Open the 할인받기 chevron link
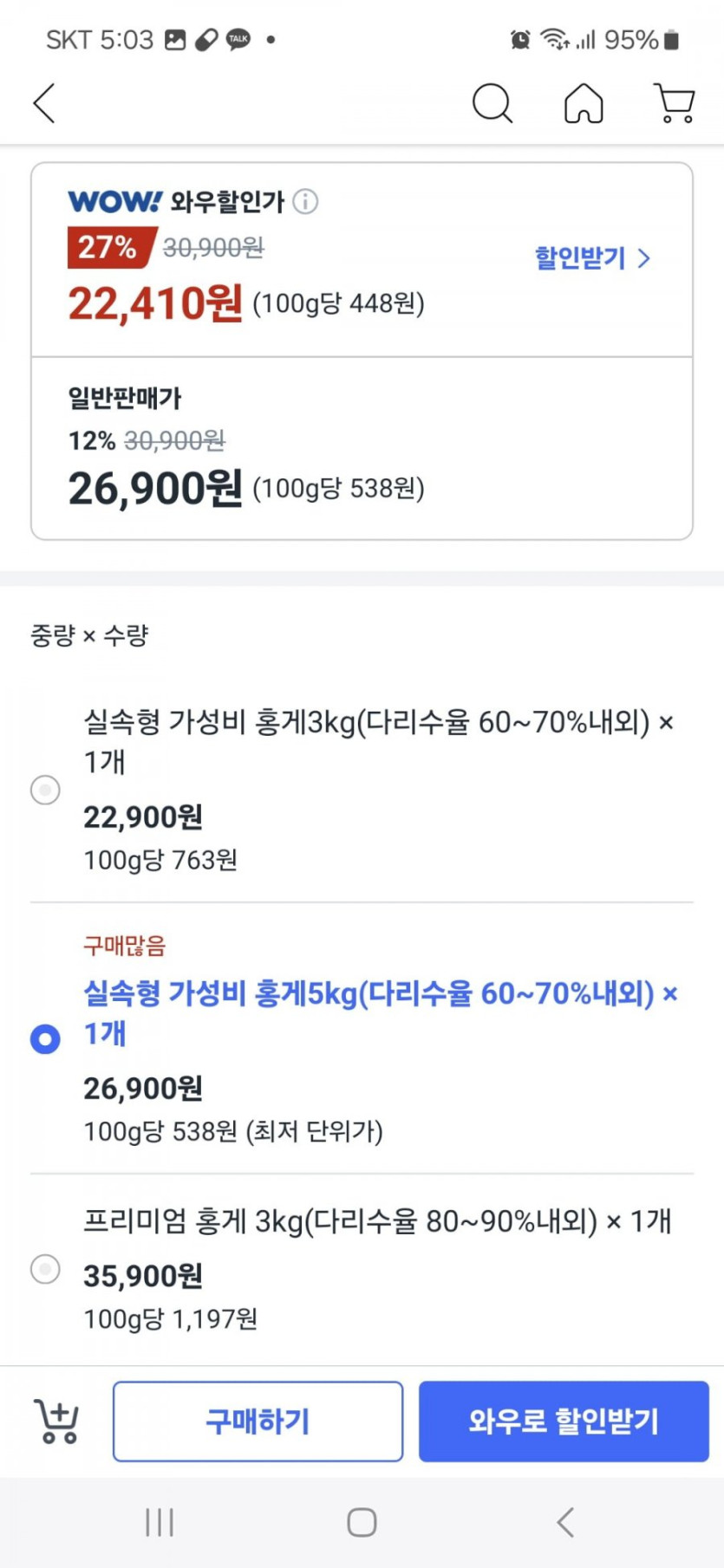The width and height of the screenshot is (724, 1568). pyautogui.click(x=592, y=258)
